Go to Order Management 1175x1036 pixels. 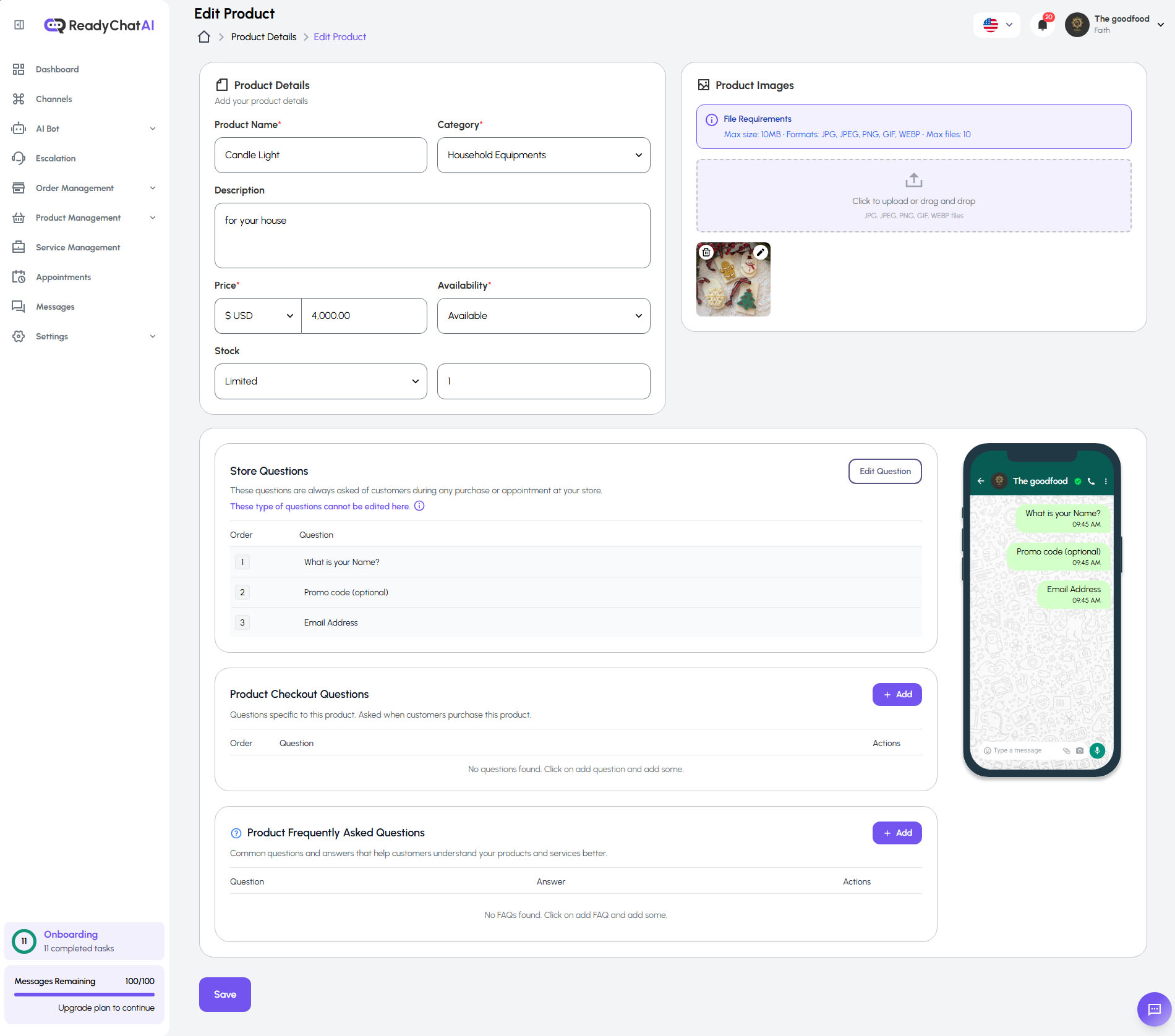(x=74, y=188)
